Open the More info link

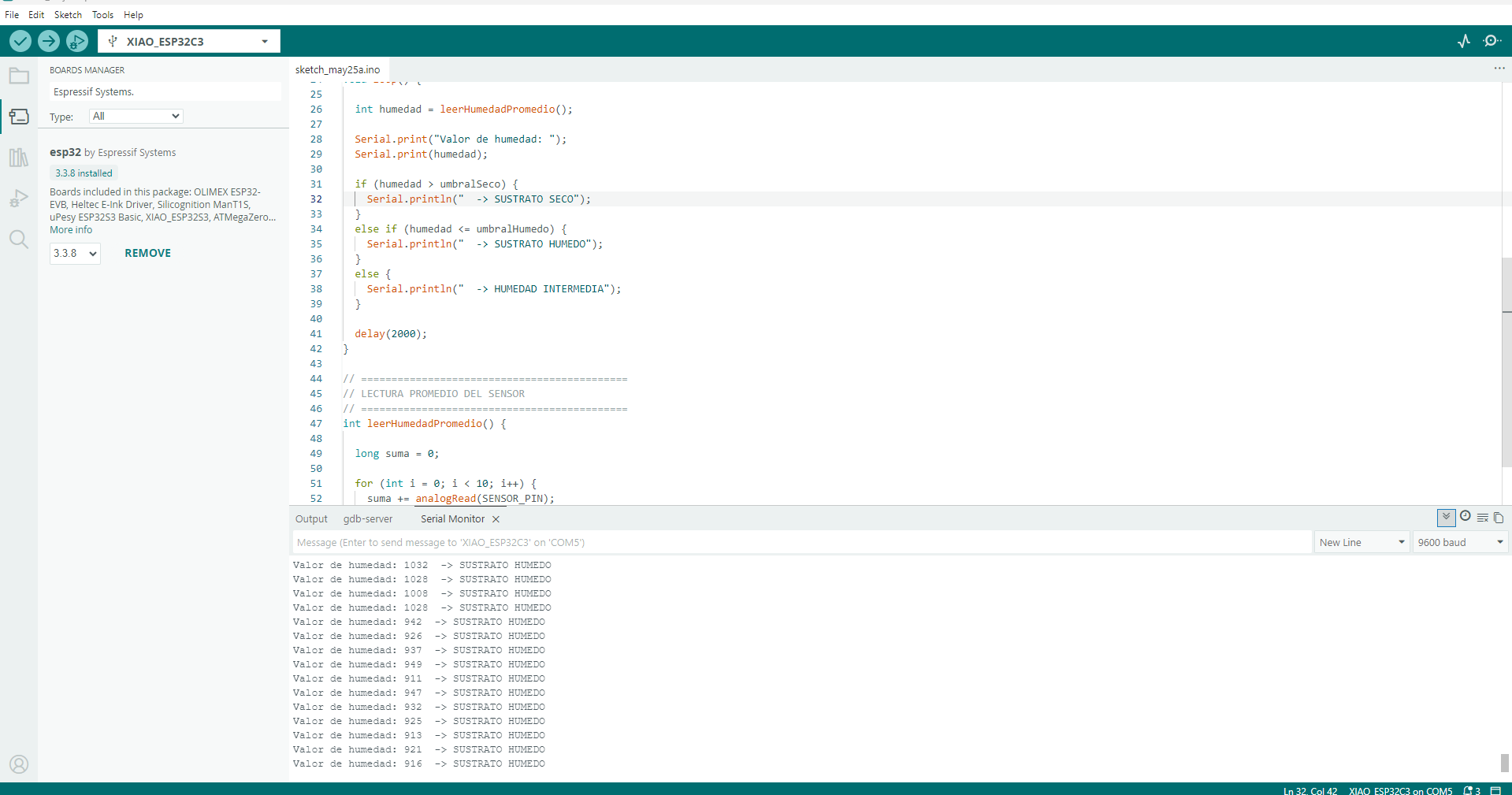pos(71,230)
